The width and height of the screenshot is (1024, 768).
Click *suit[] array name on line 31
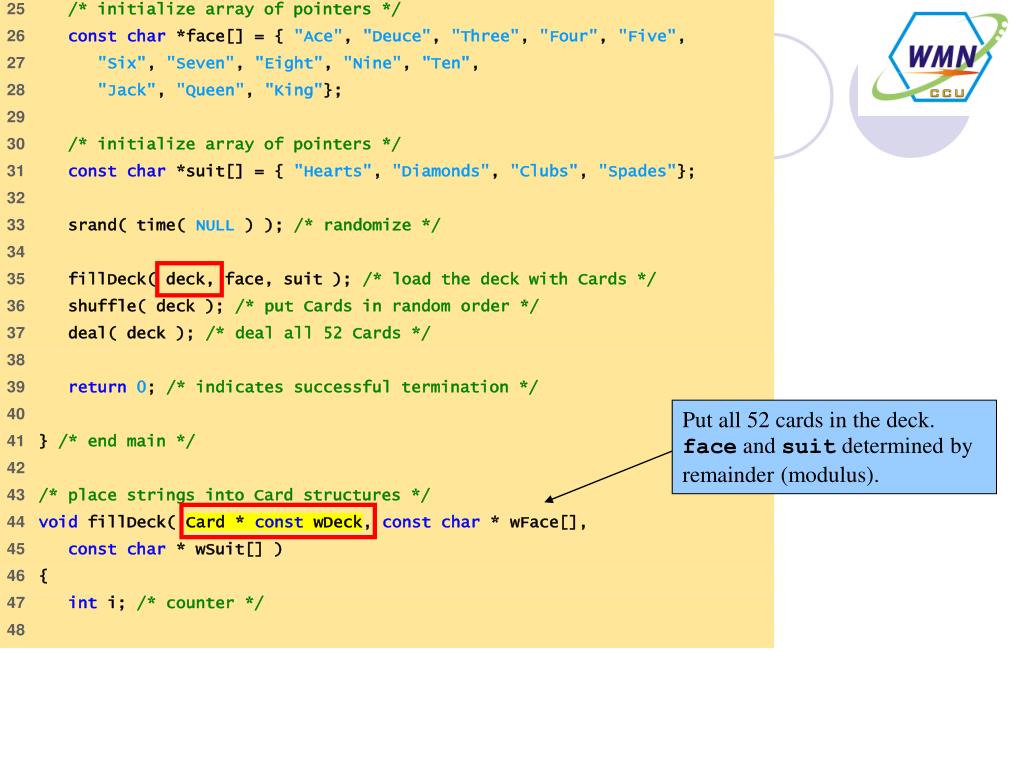tap(210, 171)
